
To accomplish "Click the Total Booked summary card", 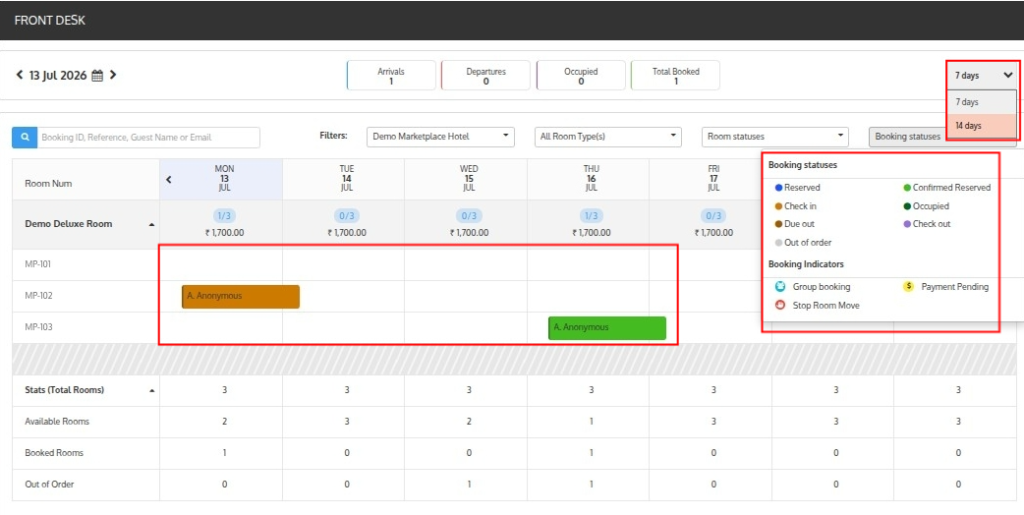I will (675, 76).
